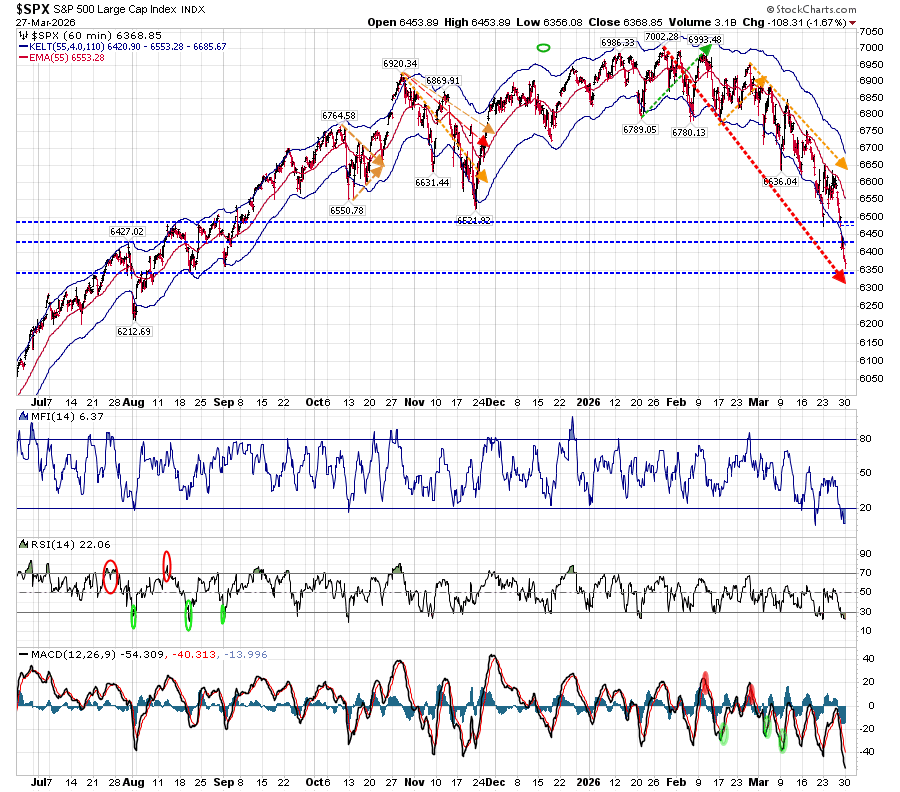Click the large red dashed arrowhead near 6300
The width and height of the screenshot is (900, 792).
click(x=836, y=277)
